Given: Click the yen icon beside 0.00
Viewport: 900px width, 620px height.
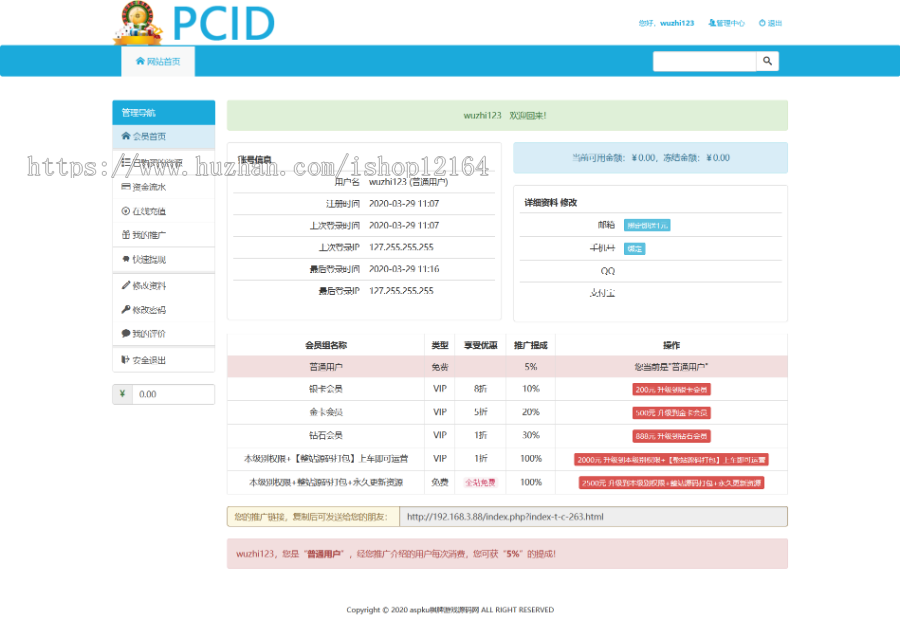Looking at the screenshot, I should tap(122, 394).
